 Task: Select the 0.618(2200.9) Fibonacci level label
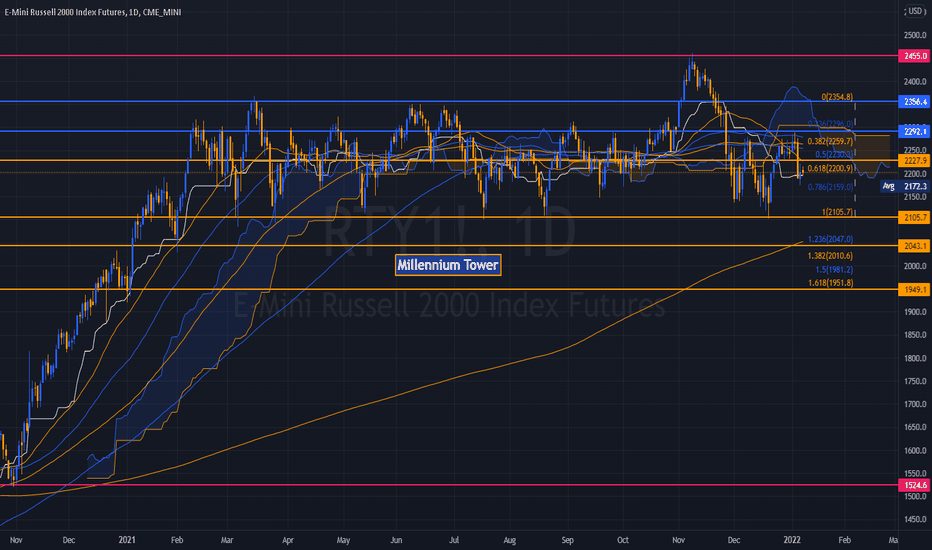pyautogui.click(x=830, y=169)
